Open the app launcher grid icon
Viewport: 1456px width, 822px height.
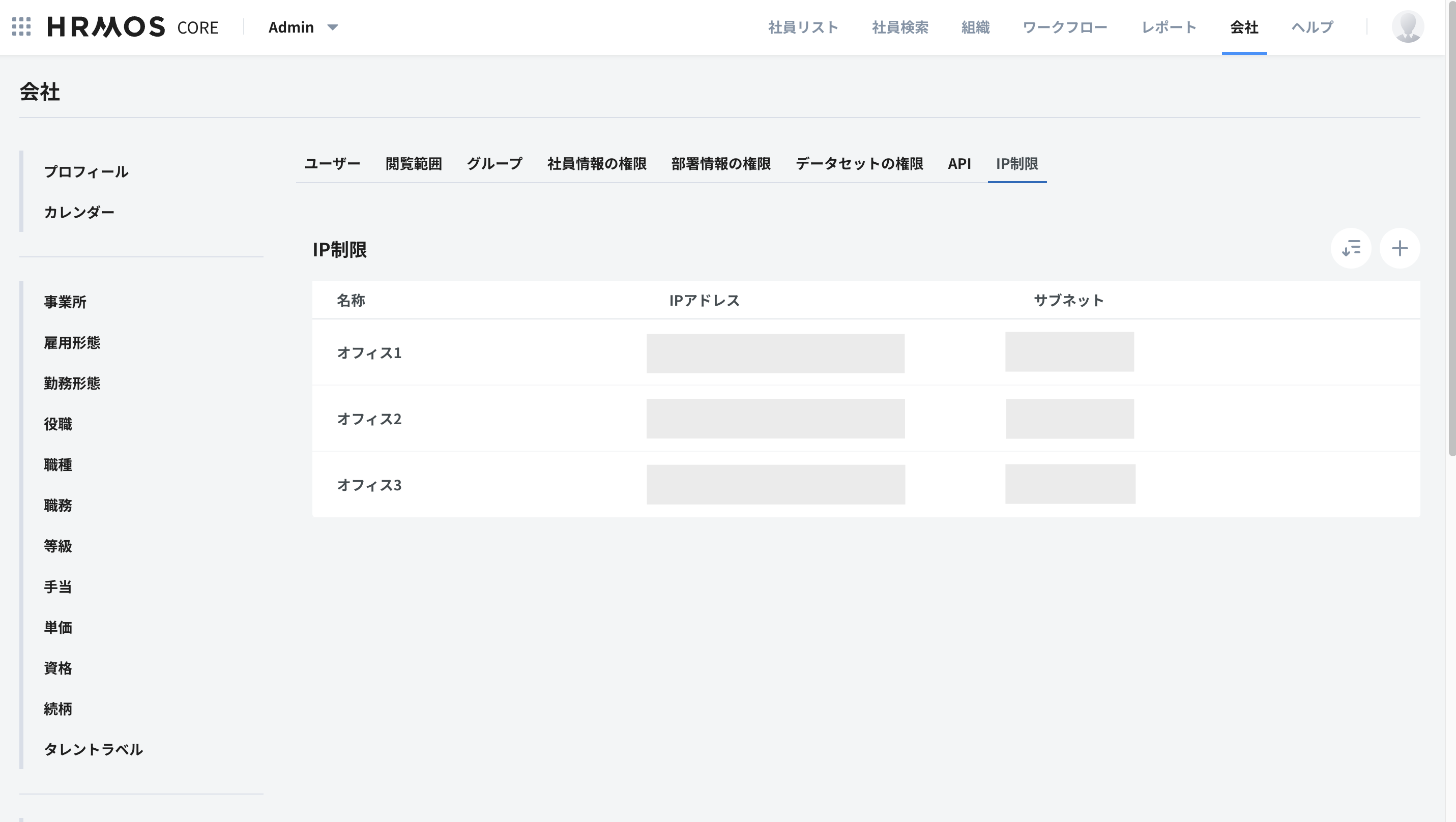coord(21,26)
